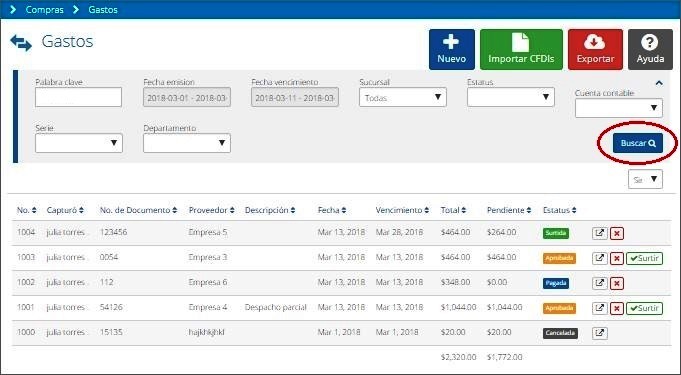Sort by Vencimiento column
681x375 pixels.
[402, 210]
